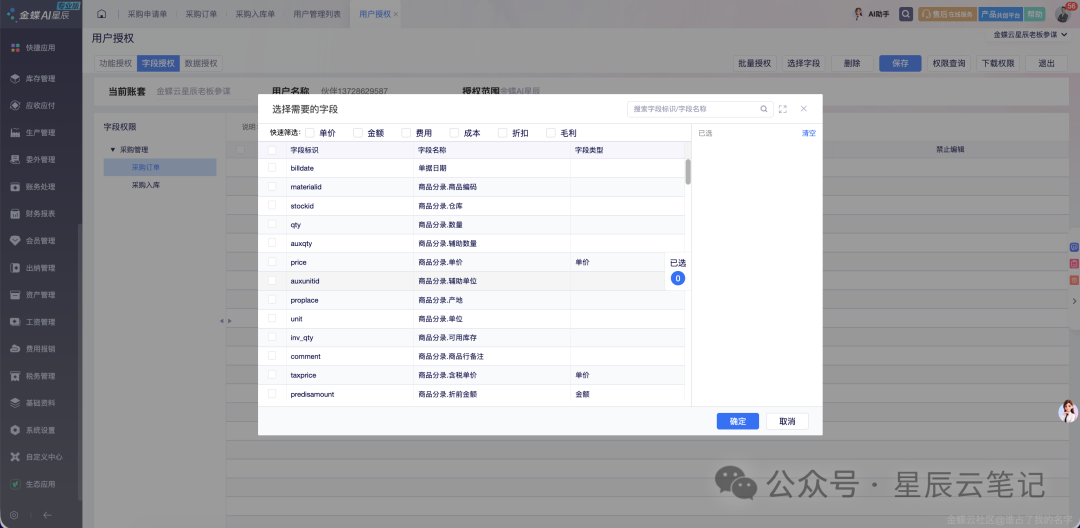Open 账务处理 module in sidebar

pos(33,187)
